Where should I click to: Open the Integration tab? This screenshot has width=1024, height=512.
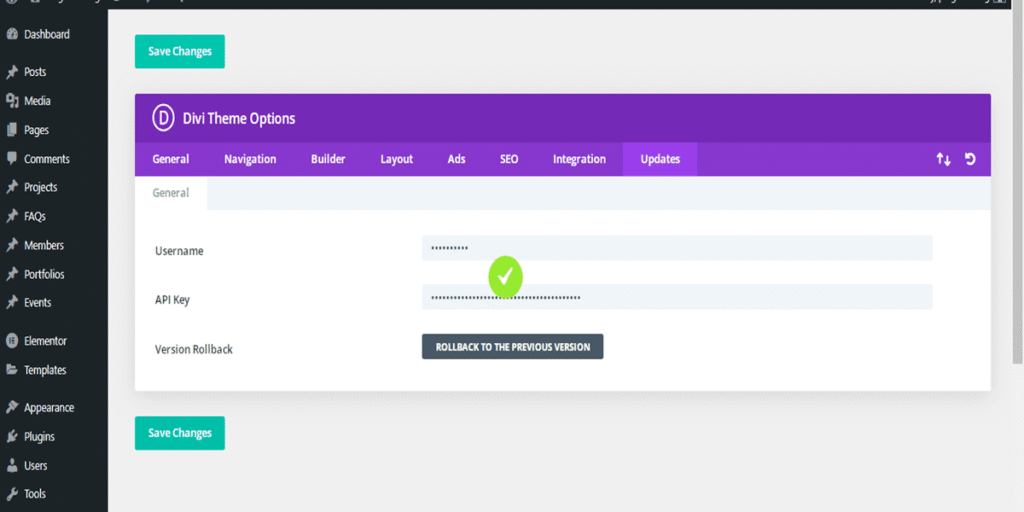point(579,159)
